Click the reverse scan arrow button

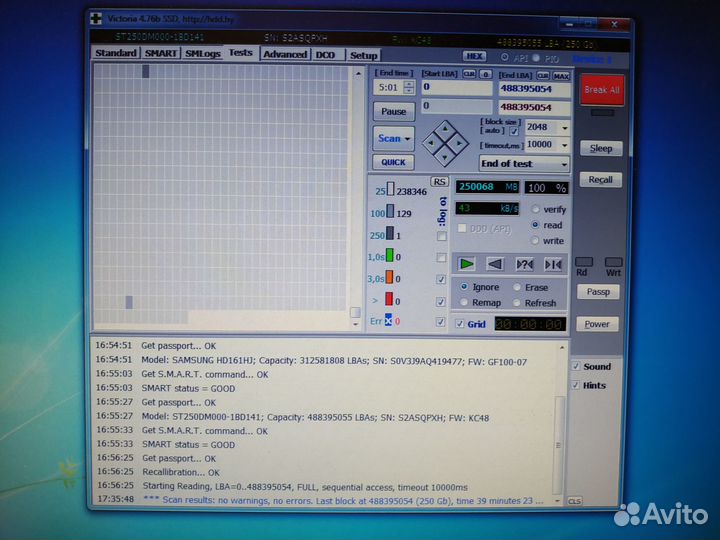pos(495,264)
